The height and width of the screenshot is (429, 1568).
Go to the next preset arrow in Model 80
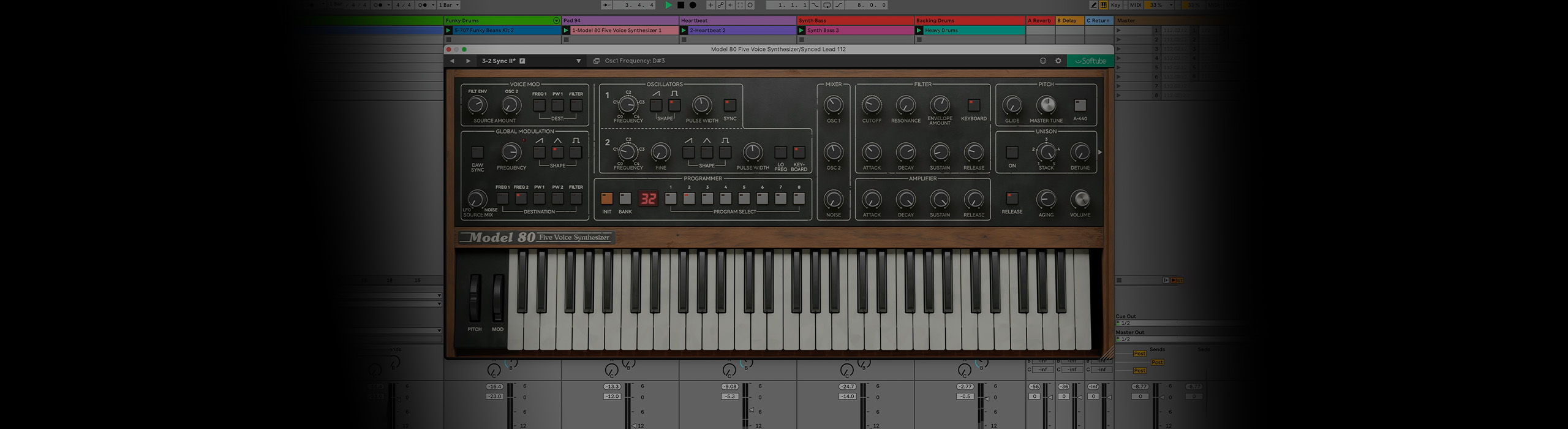click(x=468, y=61)
